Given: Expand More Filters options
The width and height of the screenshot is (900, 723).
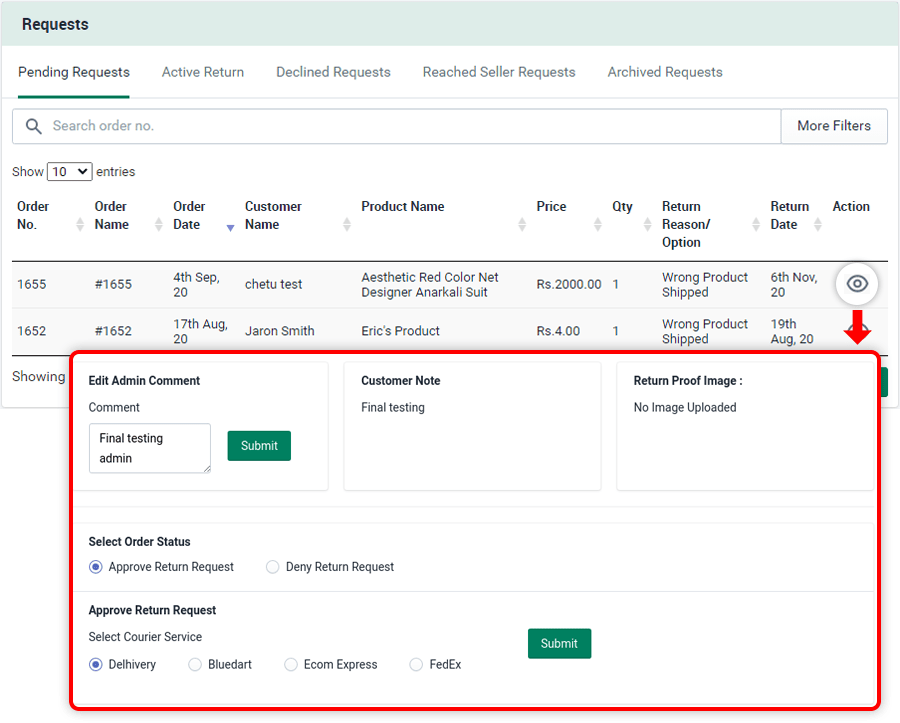Looking at the screenshot, I should pyautogui.click(x=833, y=126).
